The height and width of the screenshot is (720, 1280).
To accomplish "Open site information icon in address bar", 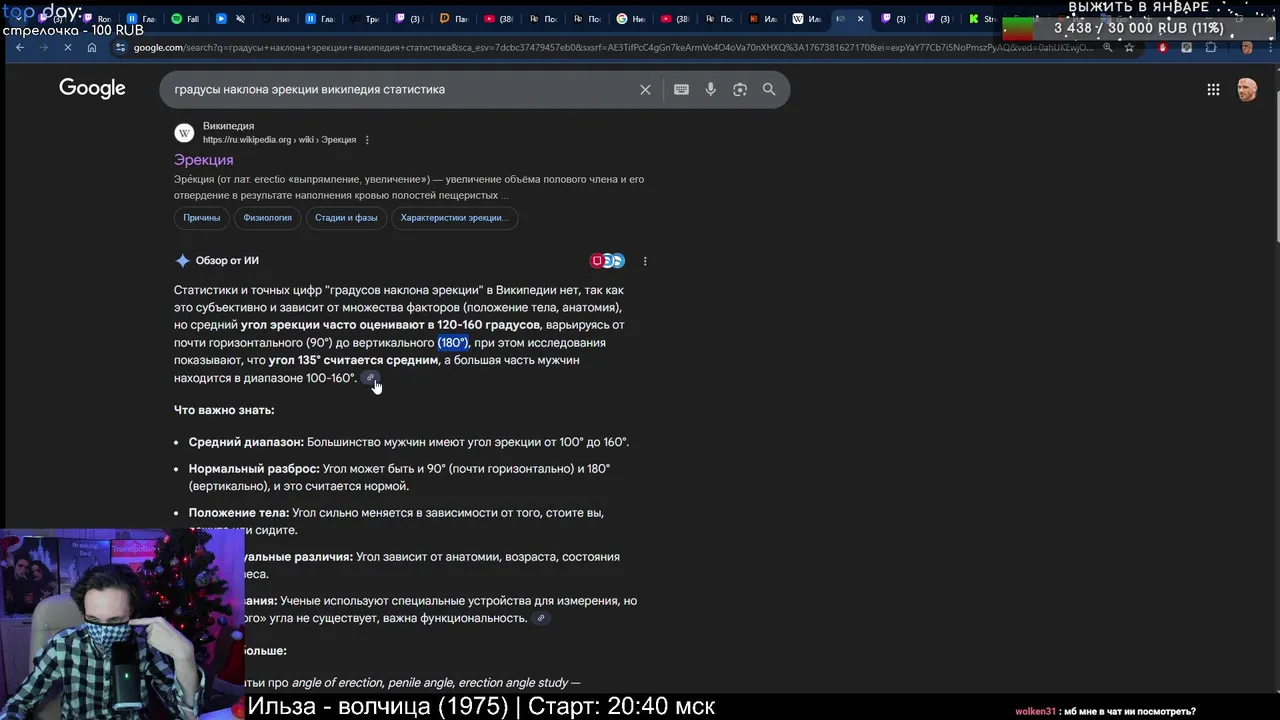I will [x=121, y=48].
